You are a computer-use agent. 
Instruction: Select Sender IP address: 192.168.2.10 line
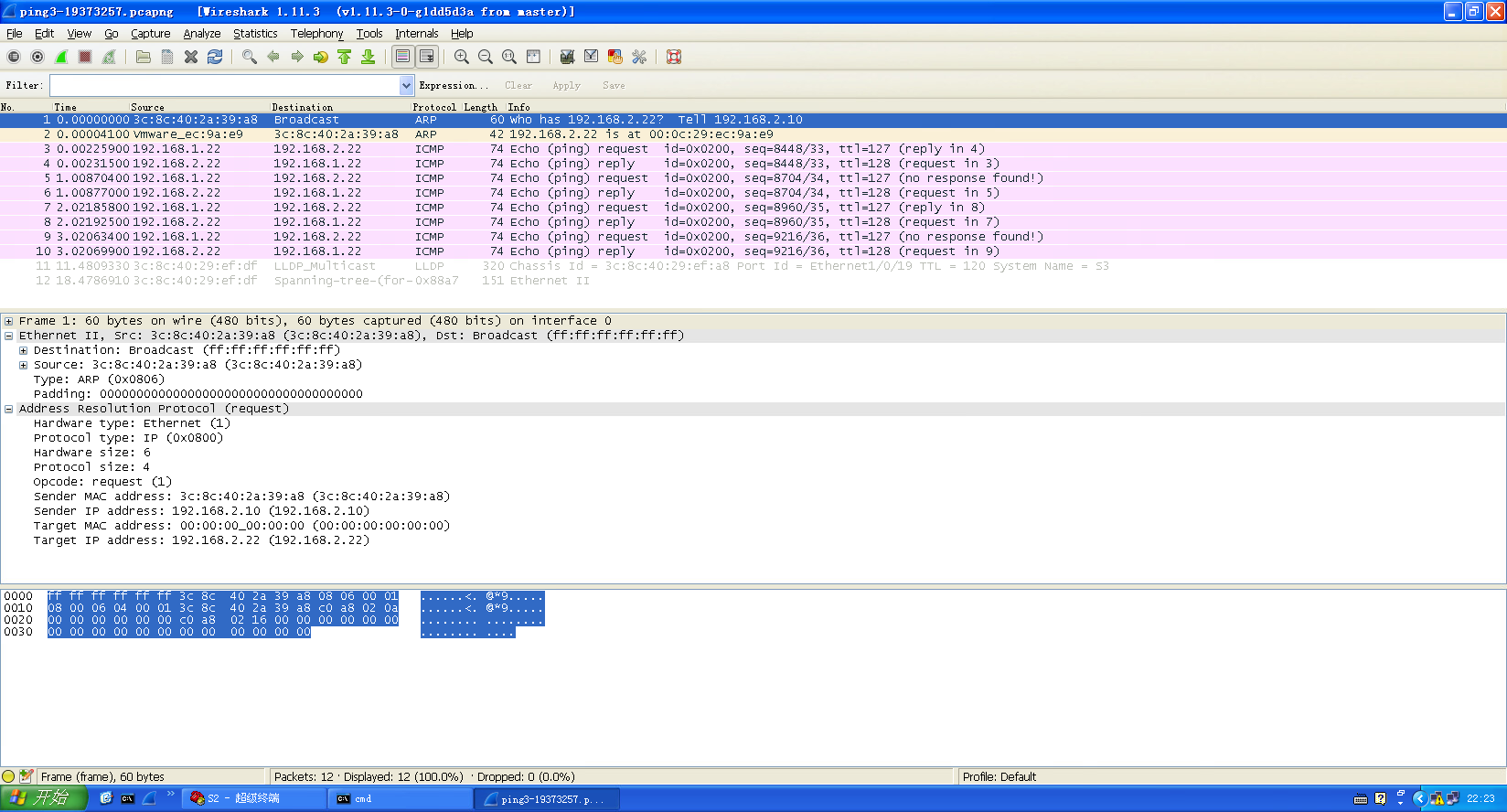pos(201,511)
